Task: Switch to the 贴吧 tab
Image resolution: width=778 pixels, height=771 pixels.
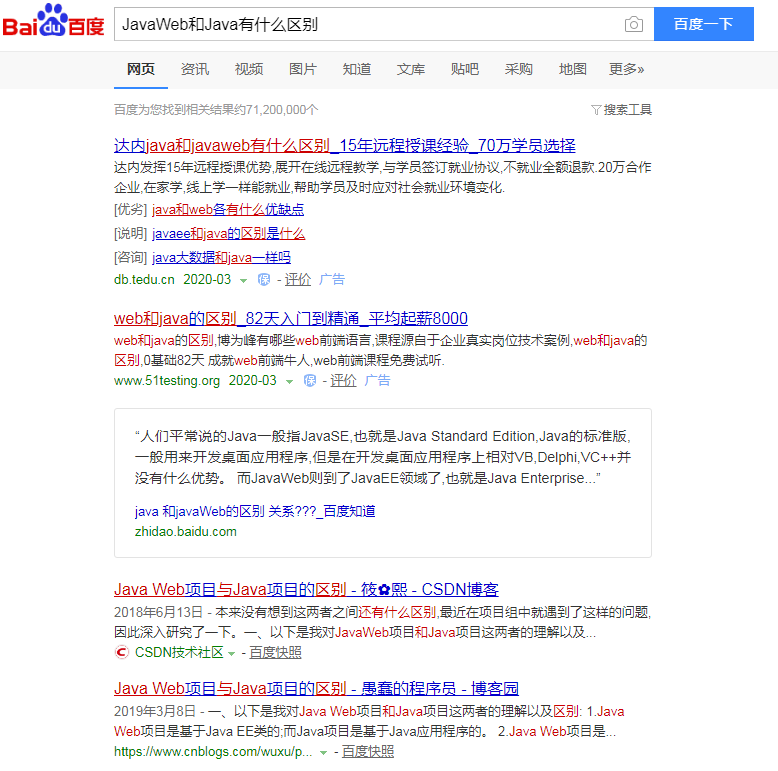Action: coord(465,69)
